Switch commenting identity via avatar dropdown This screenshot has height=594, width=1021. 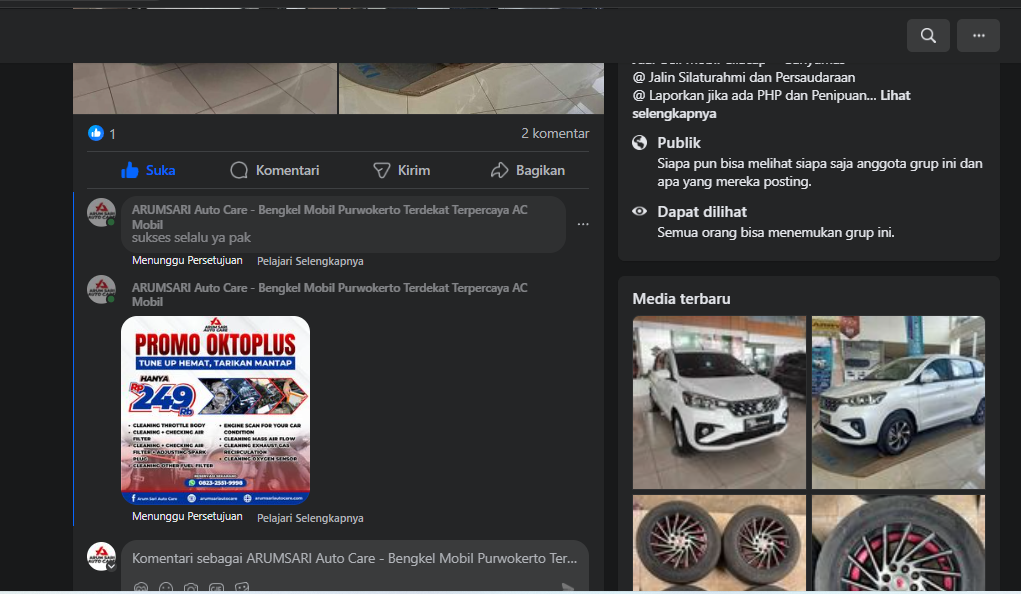[x=102, y=557]
